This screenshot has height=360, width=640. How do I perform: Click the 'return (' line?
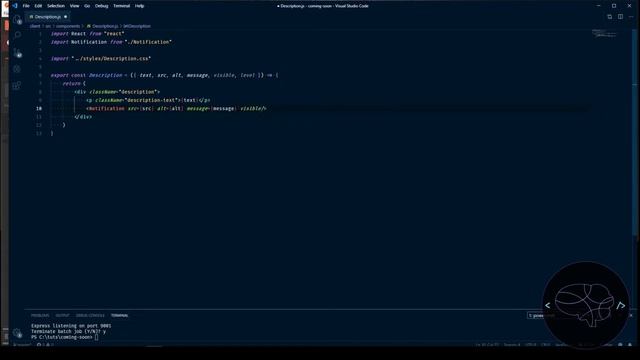(x=74, y=84)
